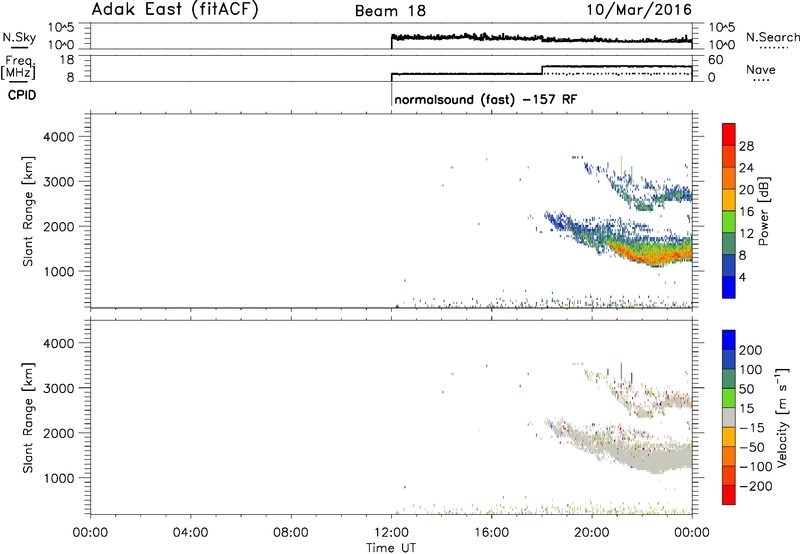Screen dimensions: 800x554
Task: Click the light green 12–16 dB power swatch
Action: click(729, 221)
